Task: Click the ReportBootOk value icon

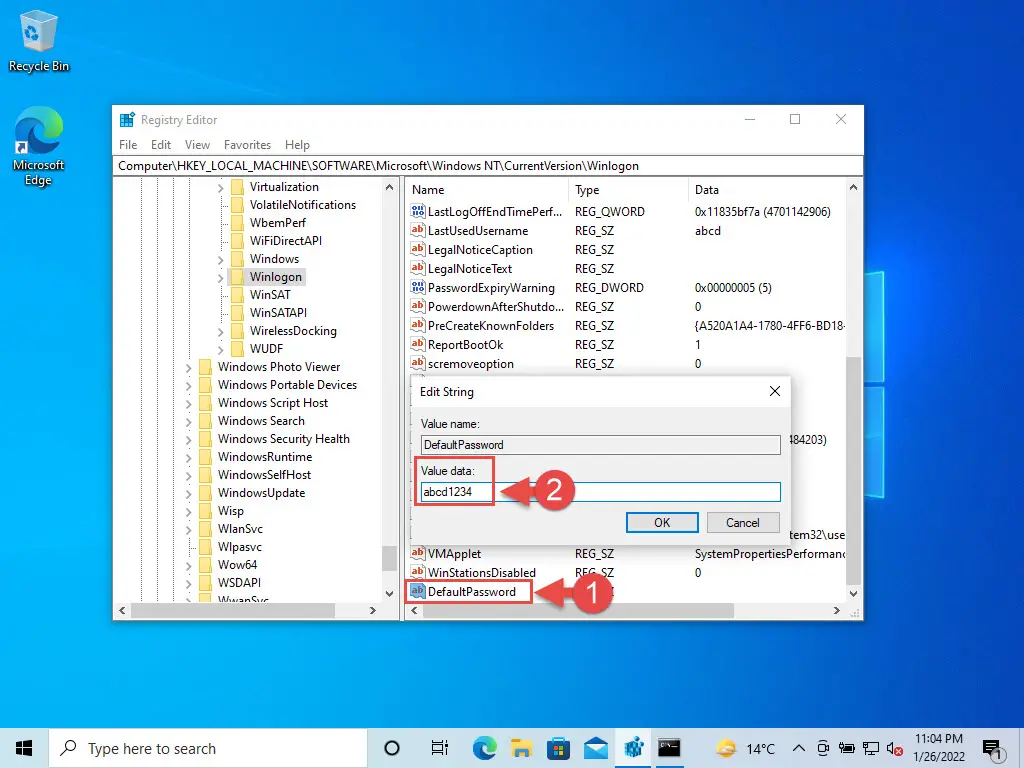Action: (418, 344)
